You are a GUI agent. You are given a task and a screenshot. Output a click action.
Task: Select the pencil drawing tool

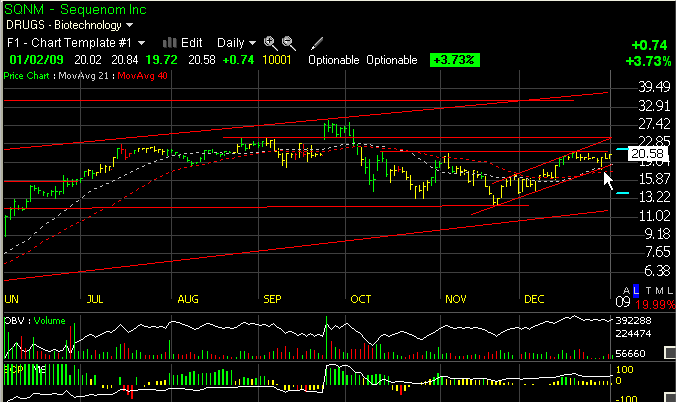(317, 43)
